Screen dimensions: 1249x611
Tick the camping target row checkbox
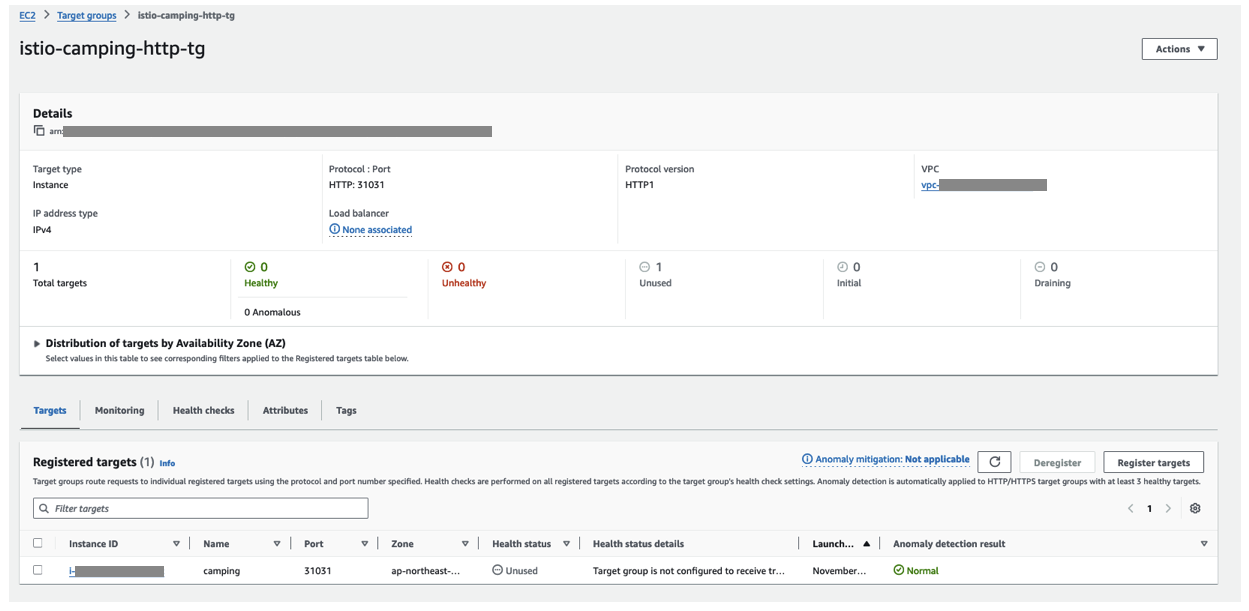[x=38, y=570]
